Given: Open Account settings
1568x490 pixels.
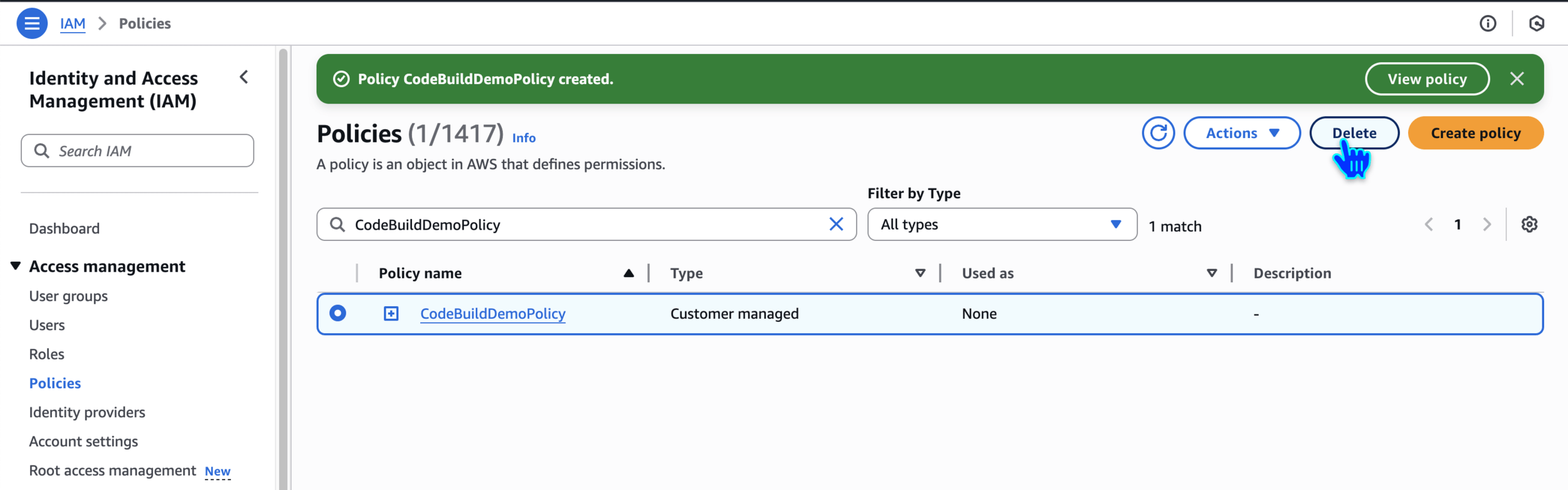Looking at the screenshot, I should [x=83, y=441].
